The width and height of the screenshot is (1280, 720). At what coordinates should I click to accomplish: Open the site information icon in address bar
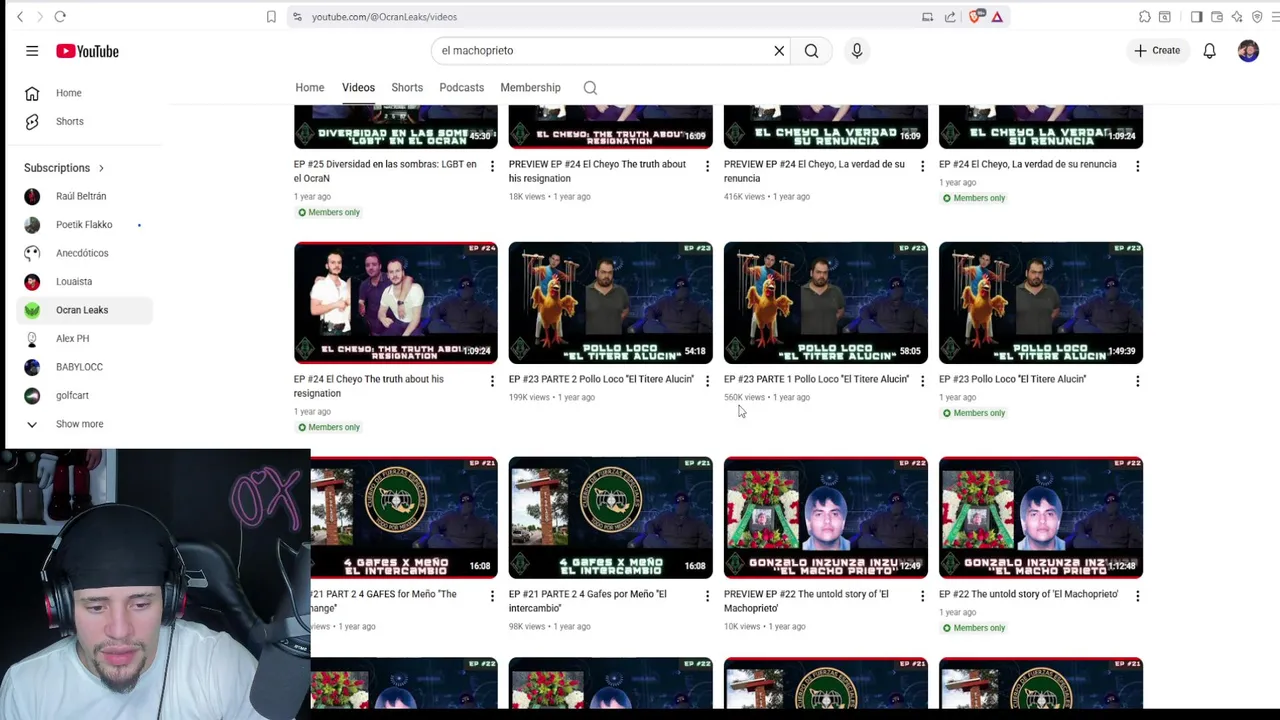(x=297, y=17)
